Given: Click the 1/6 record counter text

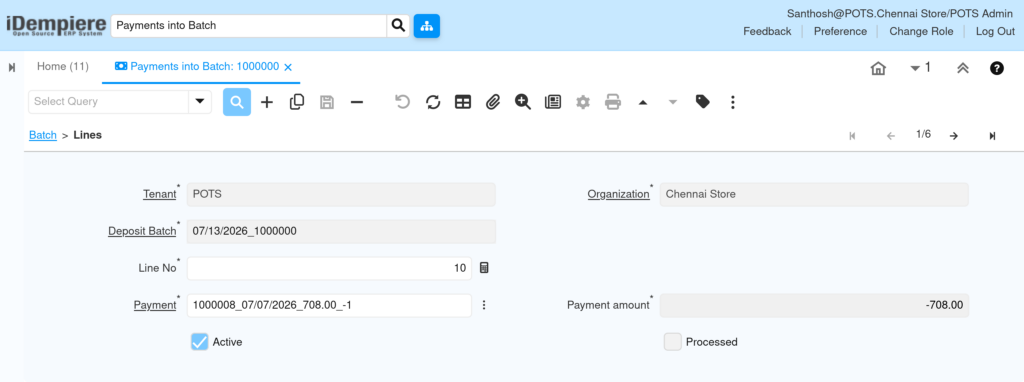Looking at the screenshot, I should [923, 135].
